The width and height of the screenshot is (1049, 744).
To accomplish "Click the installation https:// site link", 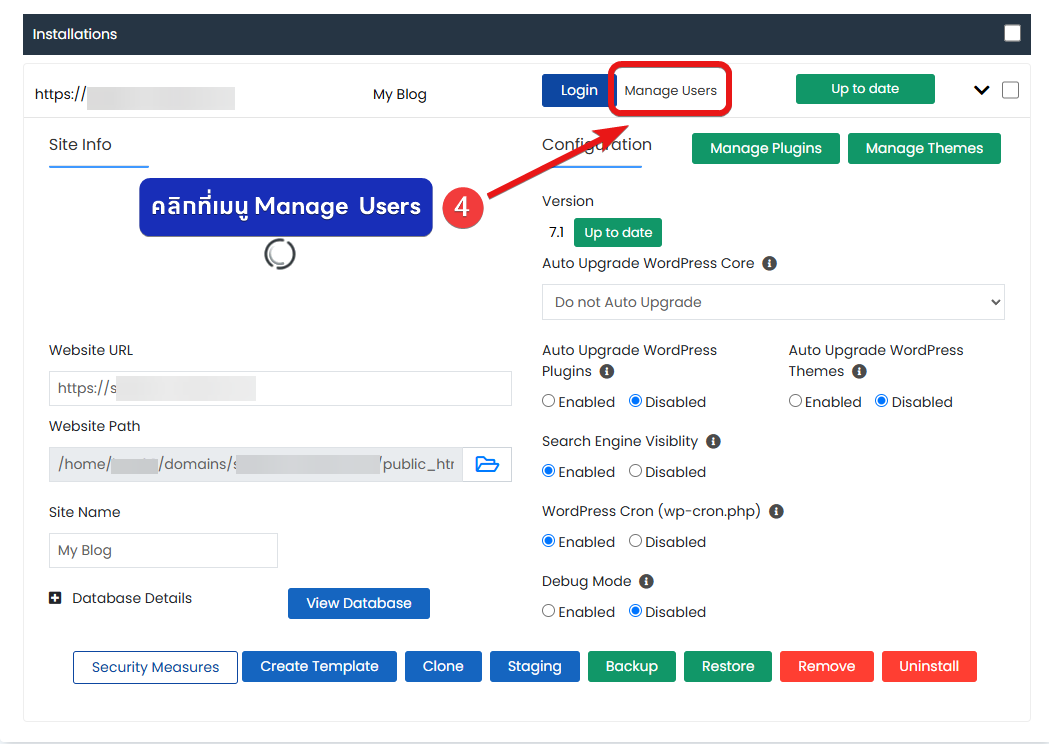I will pos(134,95).
